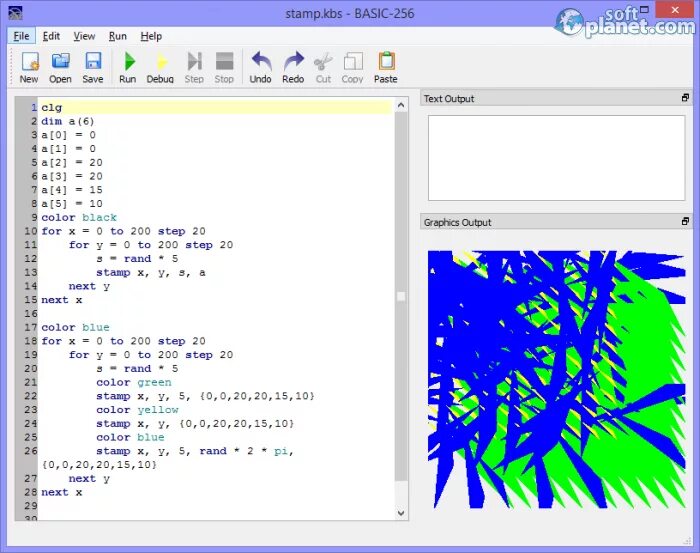Viewport: 700px width, 553px height.
Task: Open the Help menu
Action: 151,36
